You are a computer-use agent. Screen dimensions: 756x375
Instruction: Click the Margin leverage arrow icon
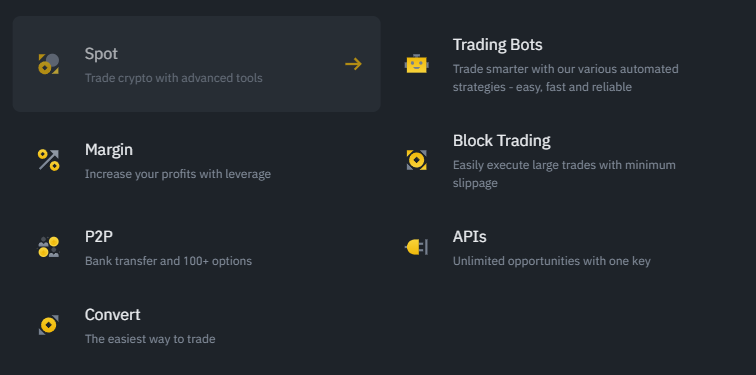point(49,160)
